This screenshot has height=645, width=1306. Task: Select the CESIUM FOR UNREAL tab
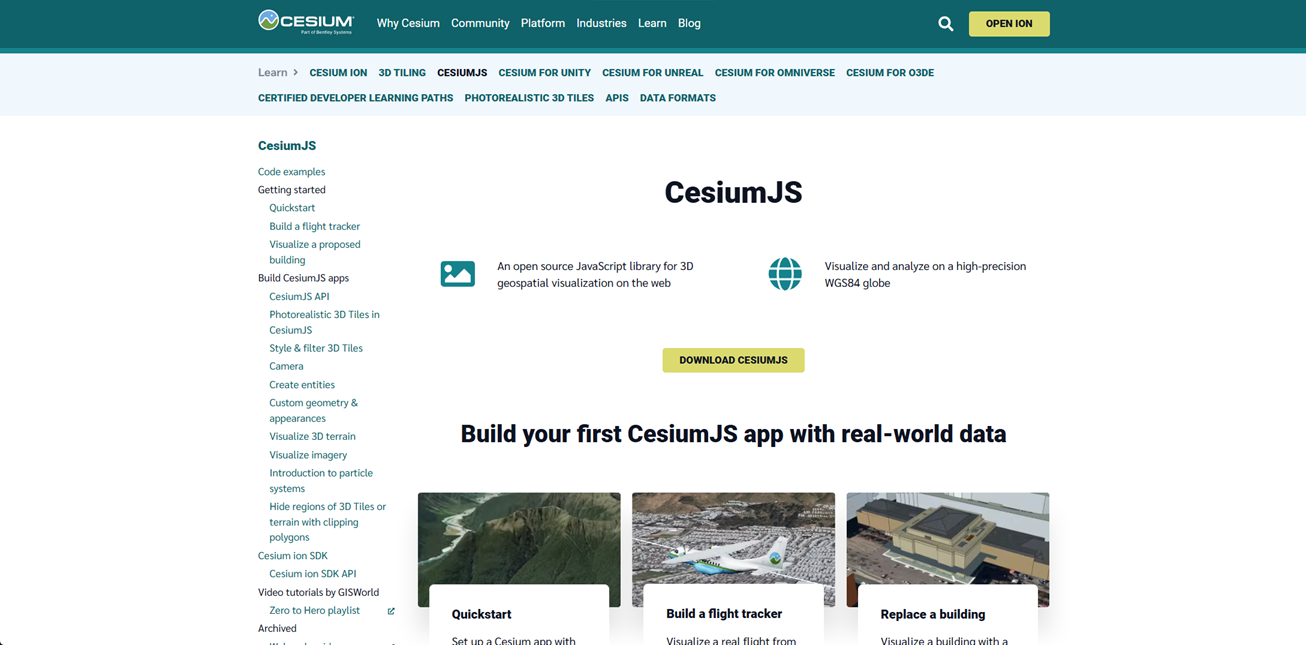pyautogui.click(x=652, y=73)
